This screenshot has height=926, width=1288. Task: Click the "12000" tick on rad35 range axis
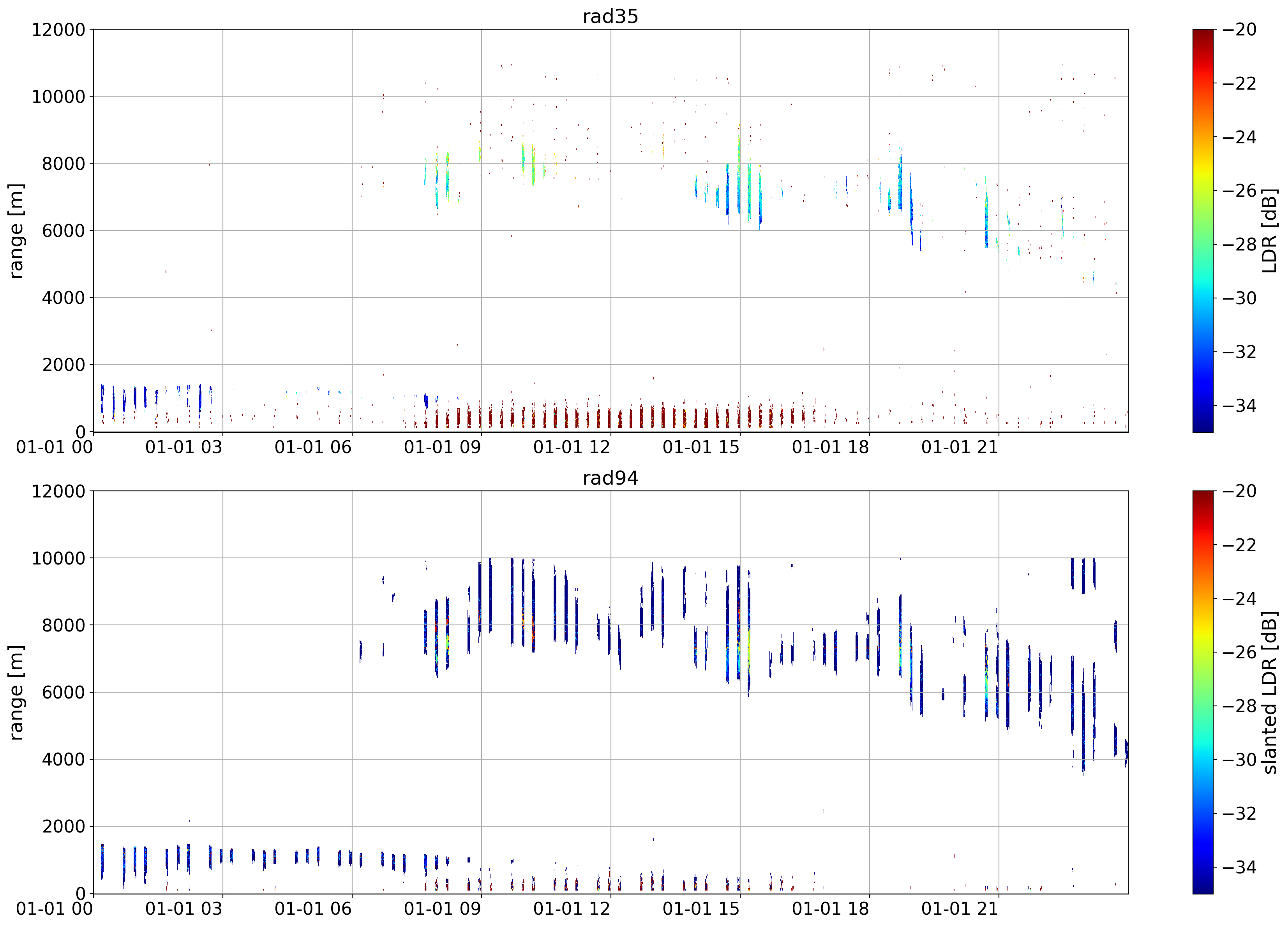(x=58, y=30)
